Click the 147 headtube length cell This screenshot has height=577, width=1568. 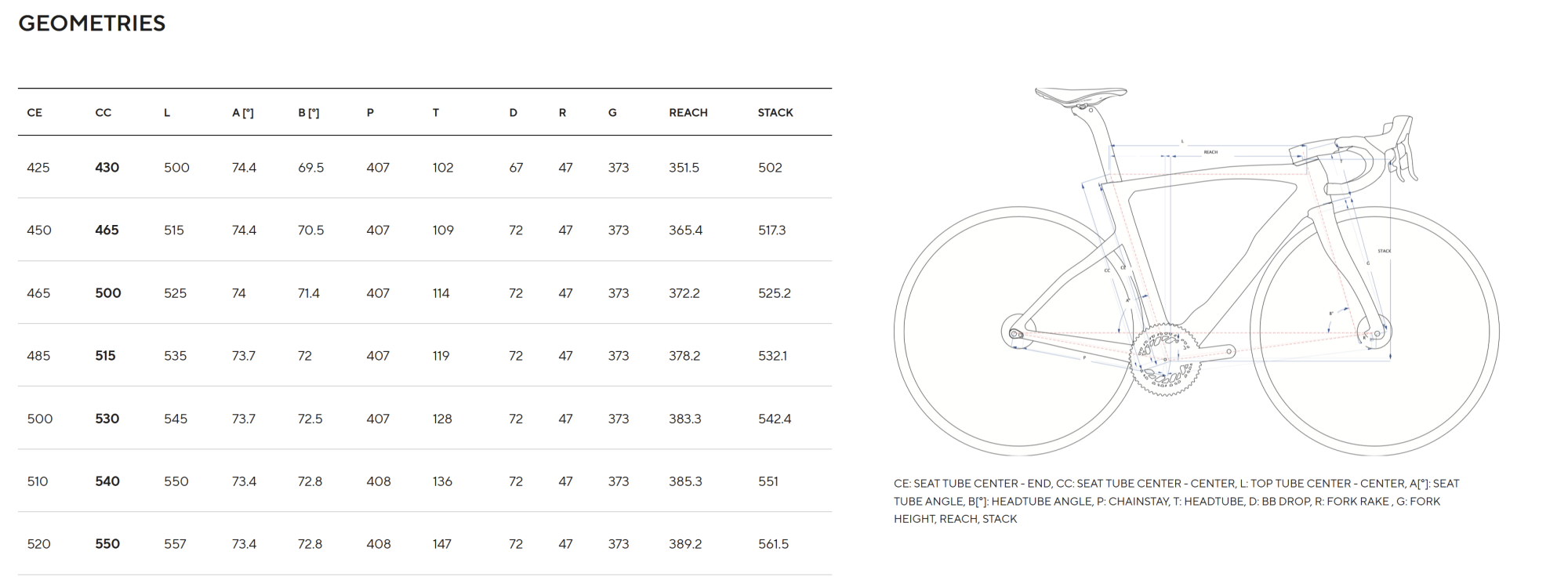click(x=442, y=544)
